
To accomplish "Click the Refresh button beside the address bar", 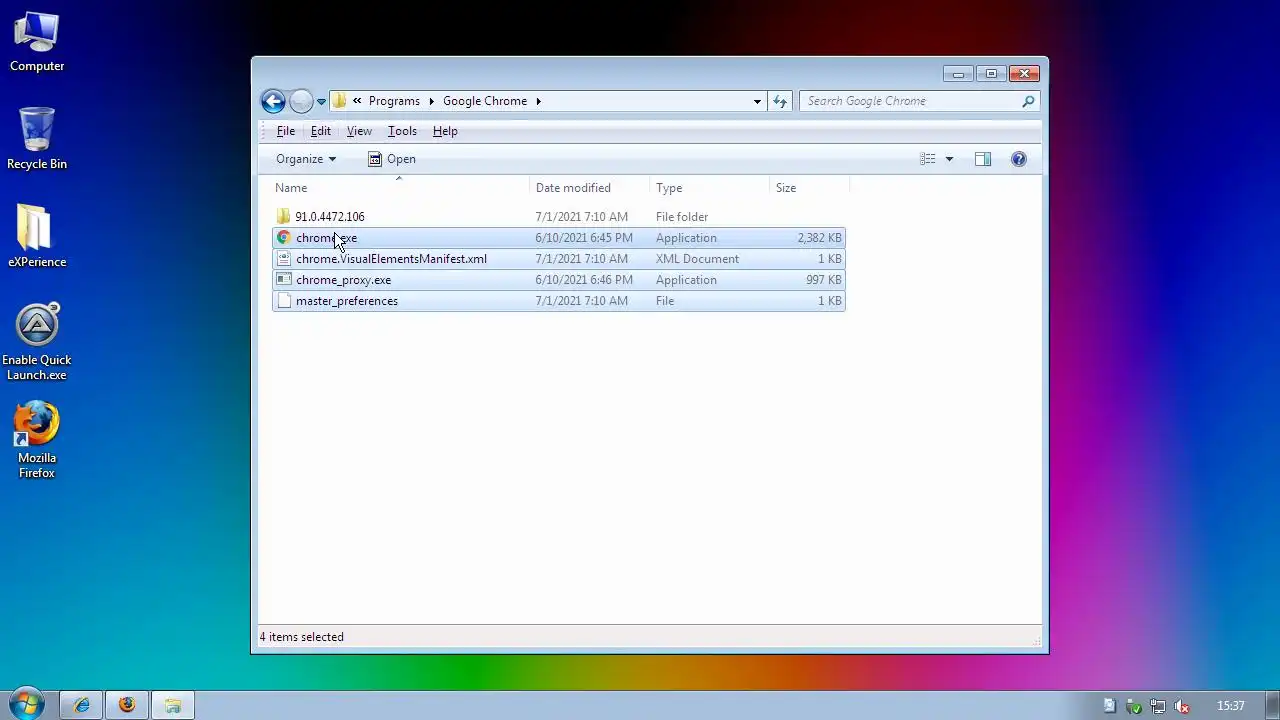I will point(780,101).
